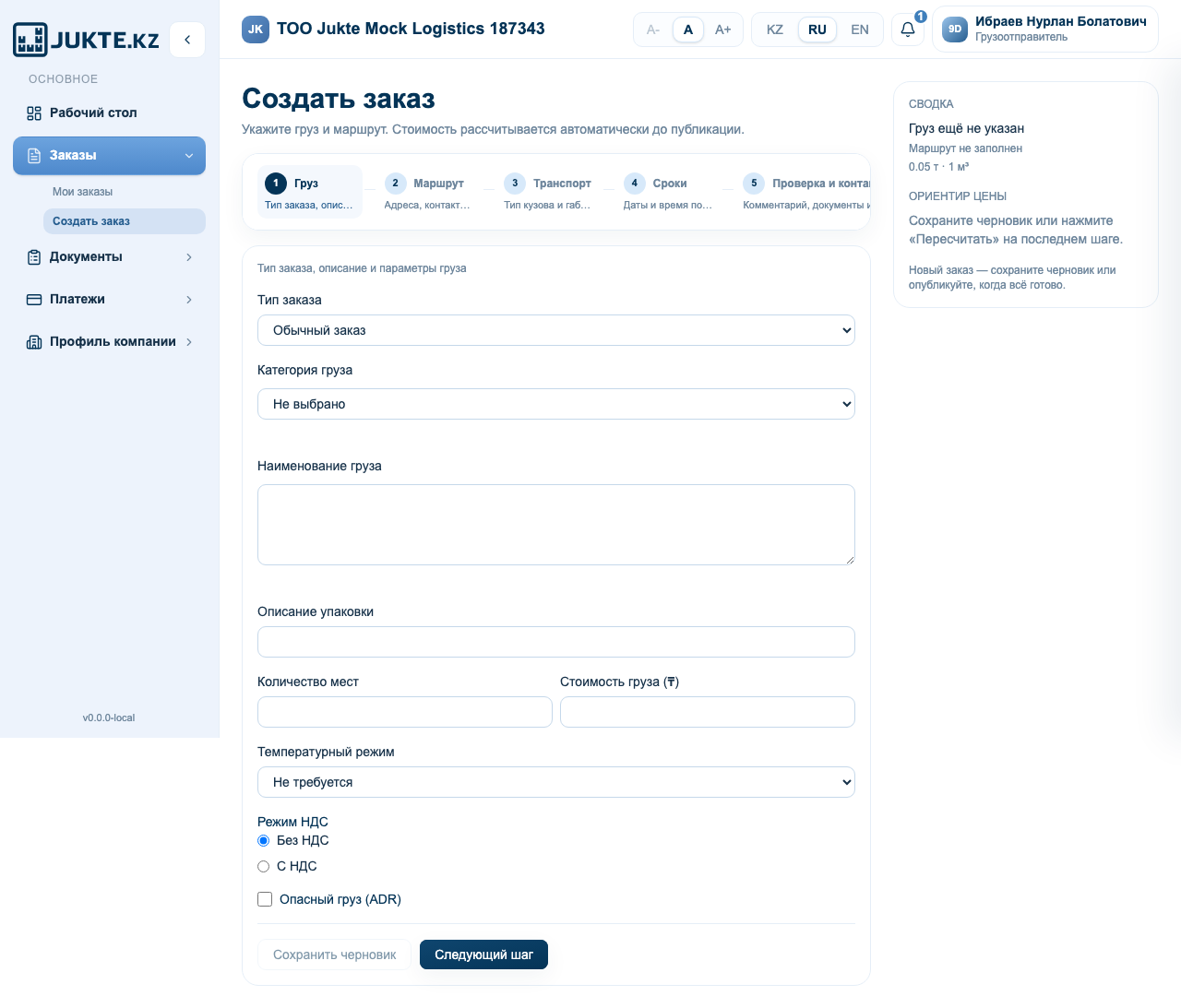The width and height of the screenshot is (1181, 1008).
Task: Collapse the Заказы menu chevron
Action: 189,156
